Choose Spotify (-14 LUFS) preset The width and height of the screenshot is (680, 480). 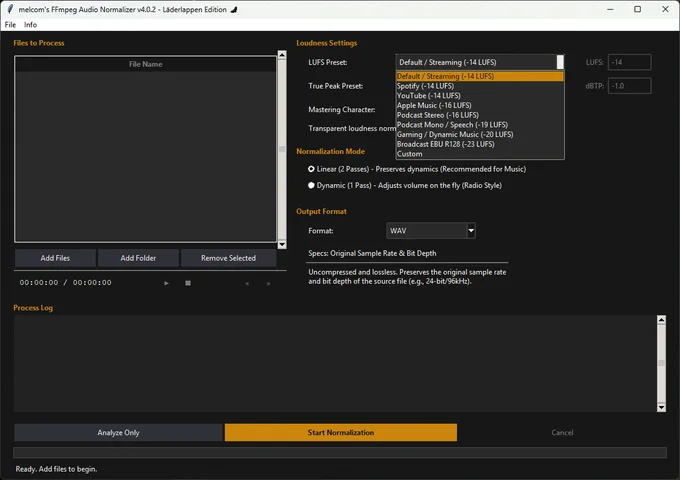click(480, 86)
